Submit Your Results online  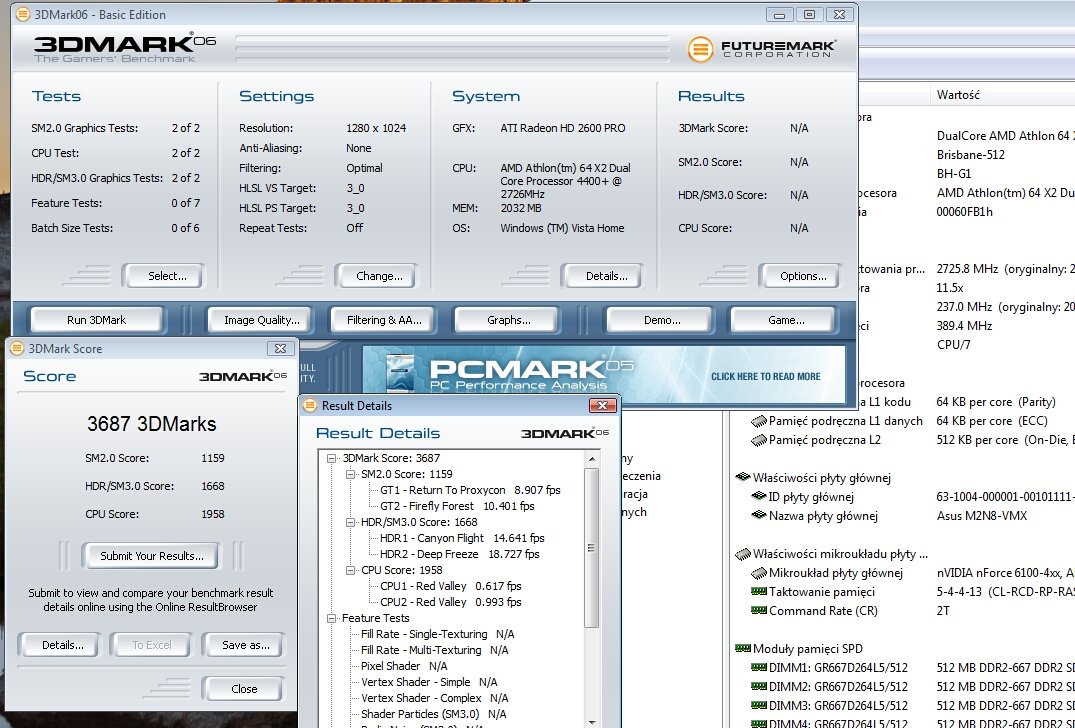click(x=150, y=556)
